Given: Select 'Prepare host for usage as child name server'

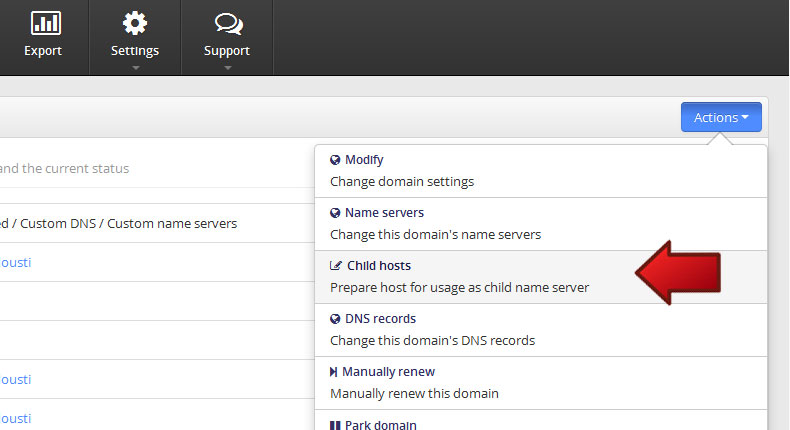Looking at the screenshot, I should click(x=459, y=288).
